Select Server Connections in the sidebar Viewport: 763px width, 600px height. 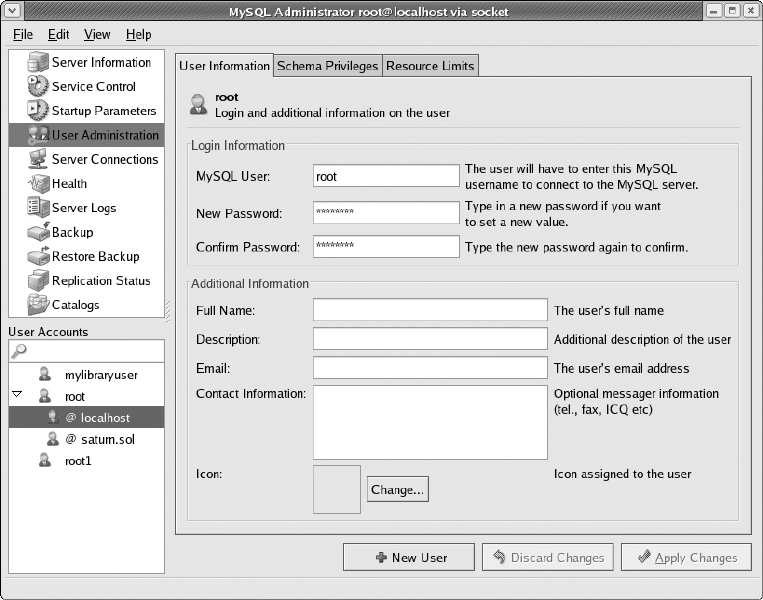pos(105,159)
